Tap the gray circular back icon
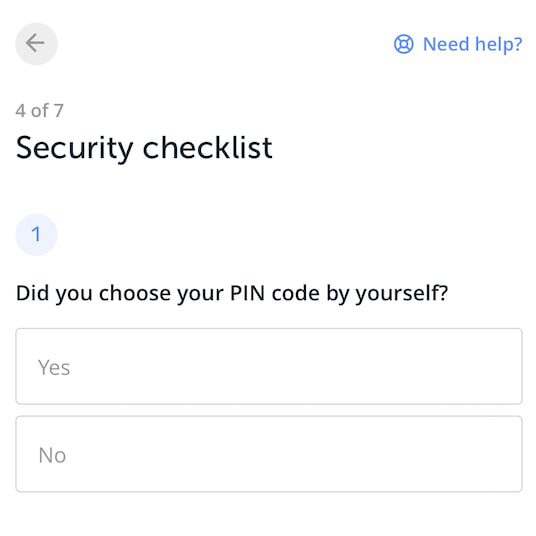Screen dimensions: 536x536 pos(36,44)
